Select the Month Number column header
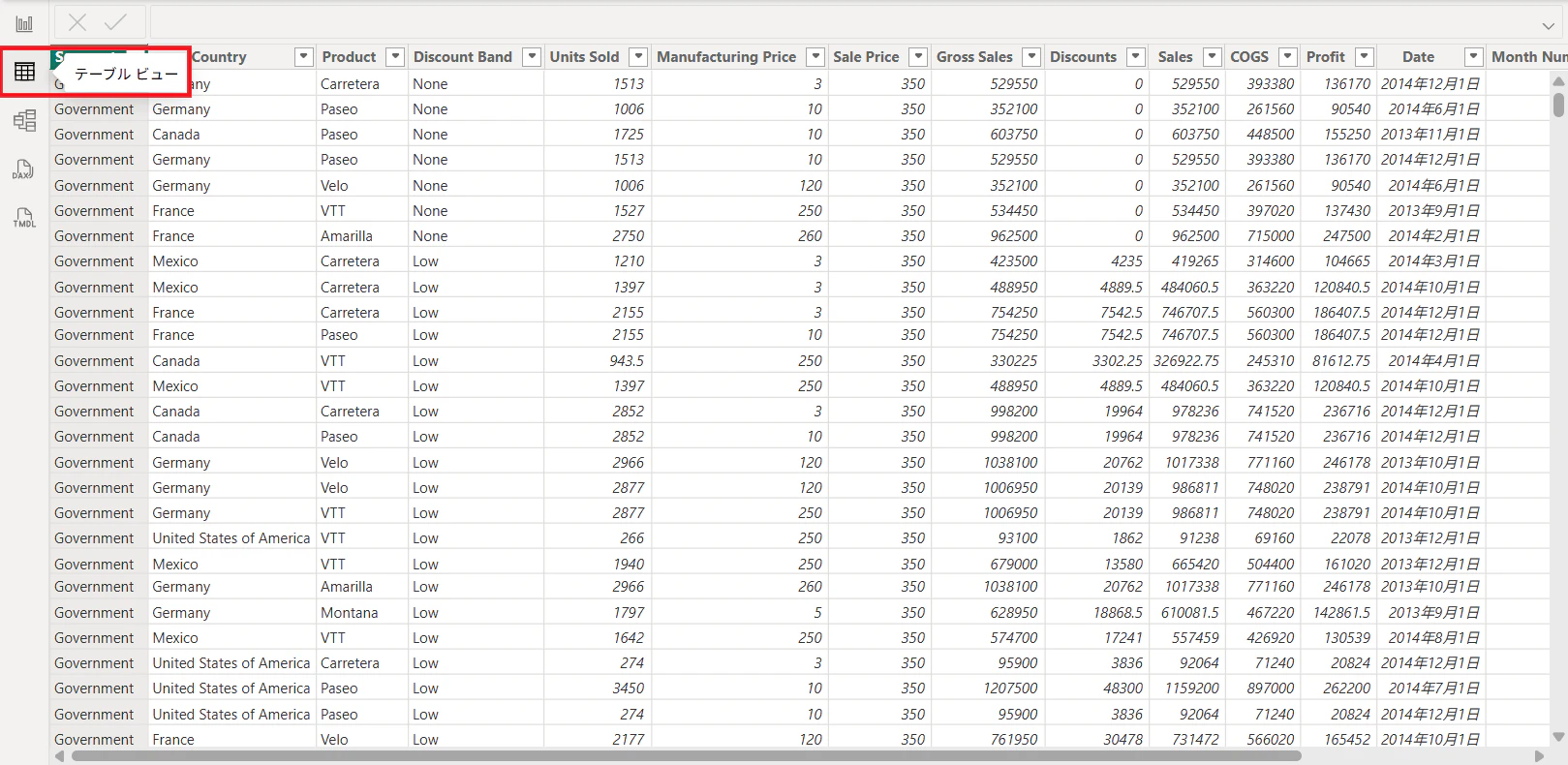 [1528, 57]
